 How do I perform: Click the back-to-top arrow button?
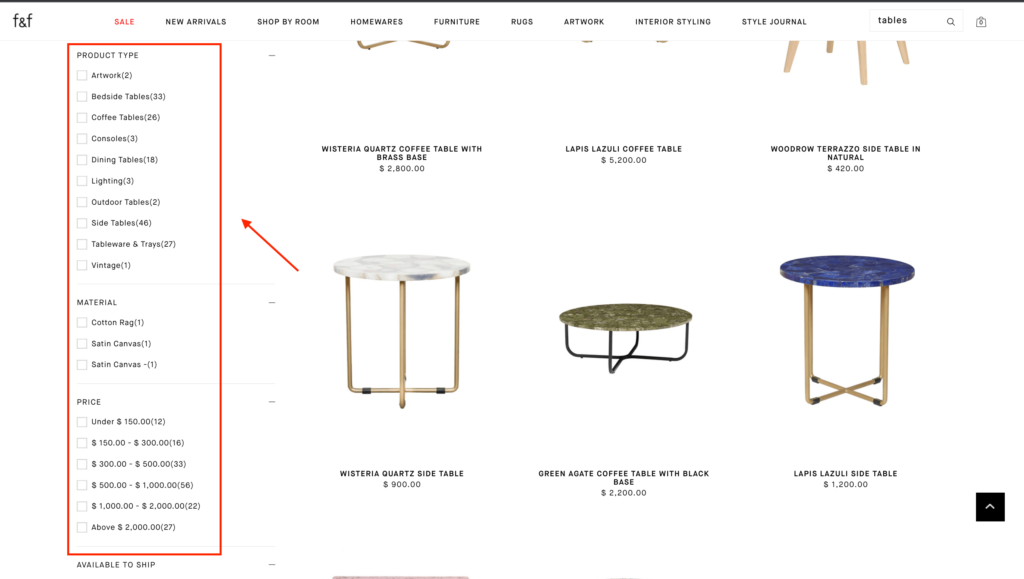990,507
